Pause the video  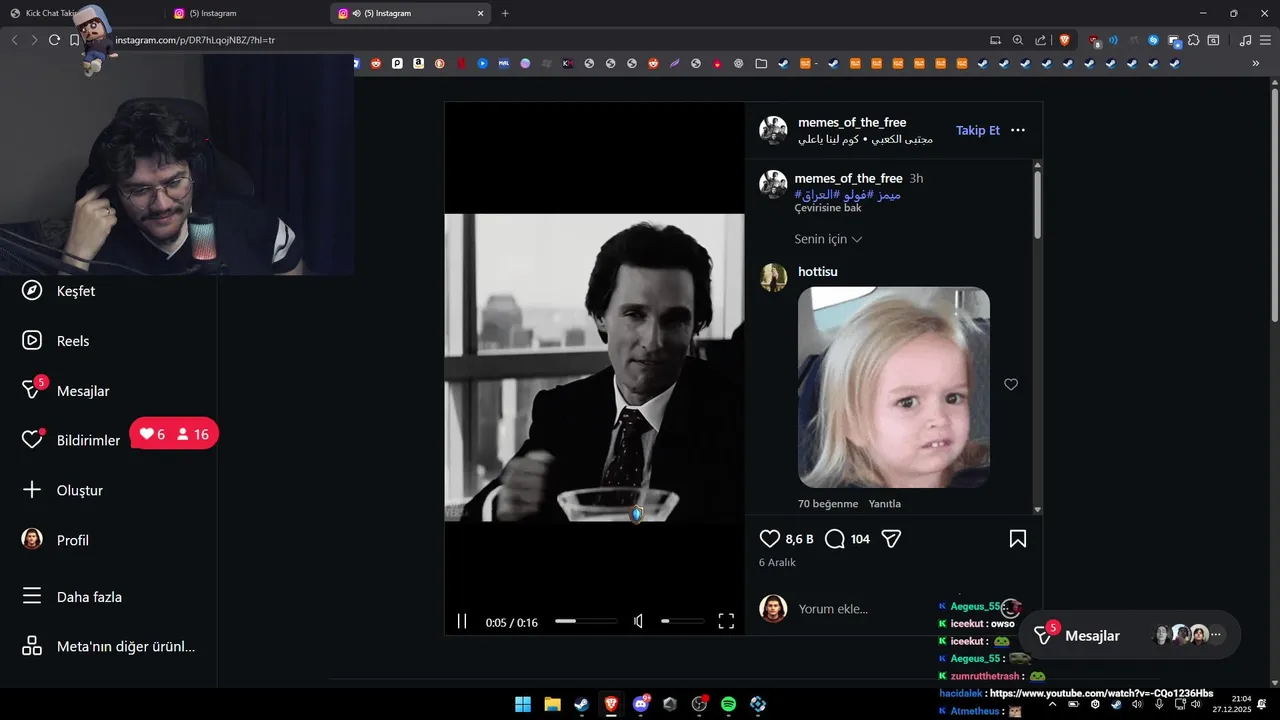[x=462, y=621]
